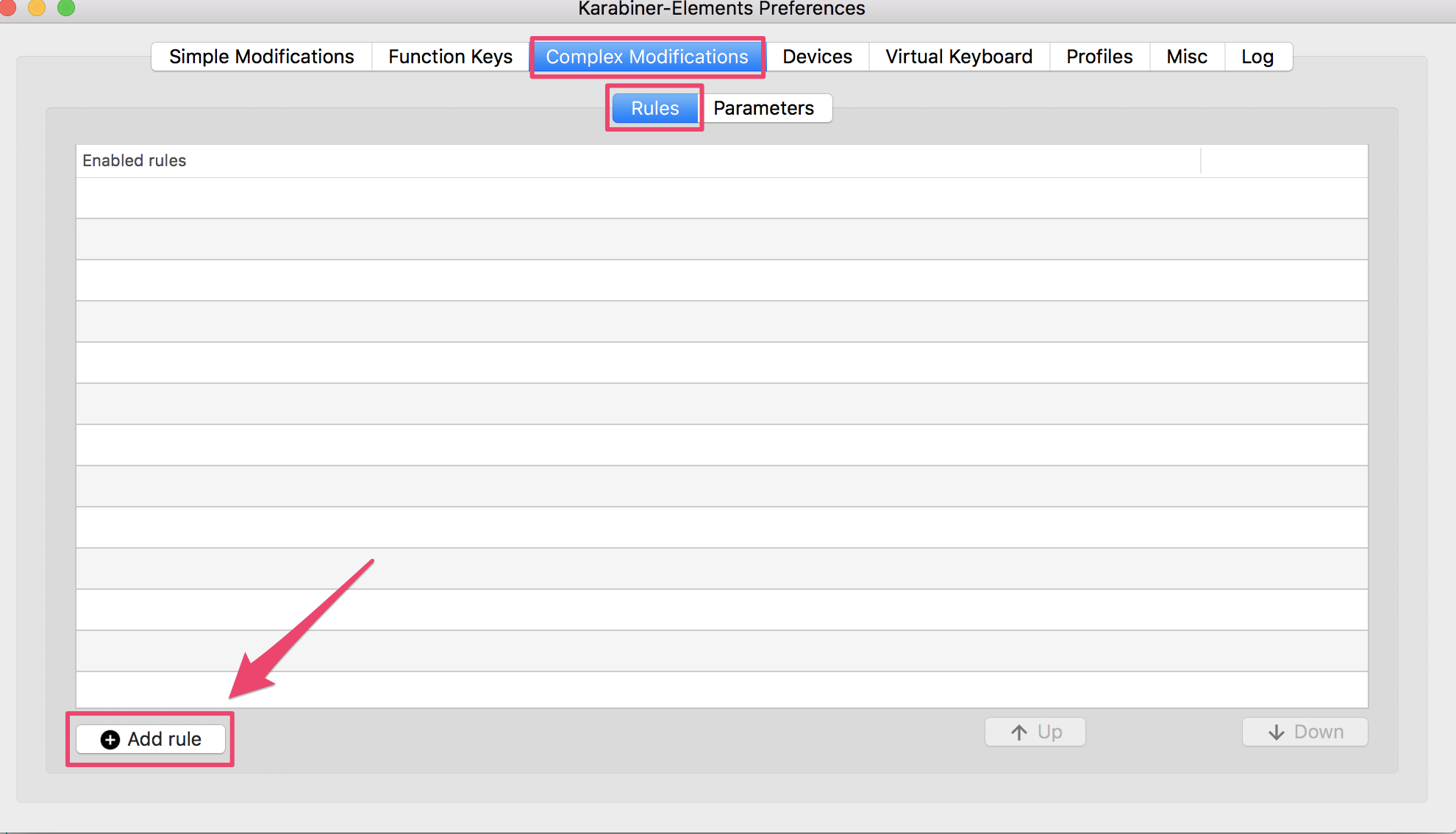Viewport: 1456px width, 834px height.
Task: Click the up arrow icon
Action: [1019, 733]
